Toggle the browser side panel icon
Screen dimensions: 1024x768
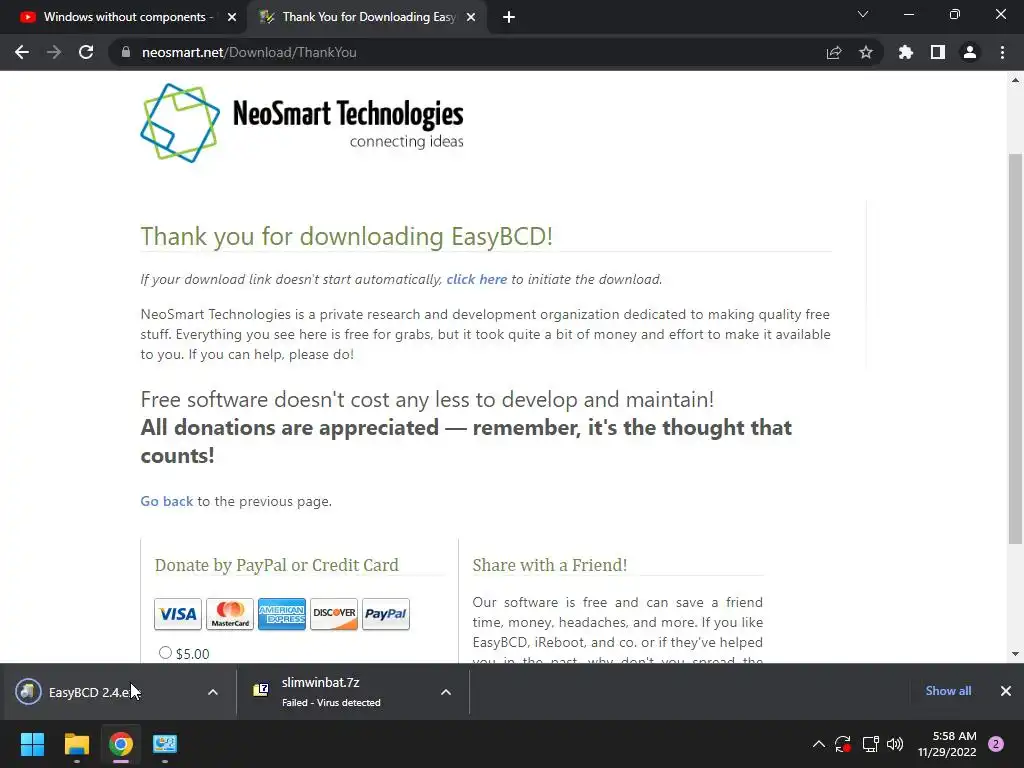(x=938, y=52)
